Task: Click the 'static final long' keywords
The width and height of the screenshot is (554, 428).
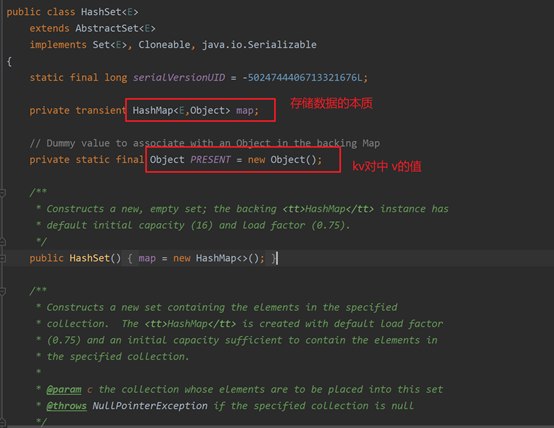Action: coord(78,77)
